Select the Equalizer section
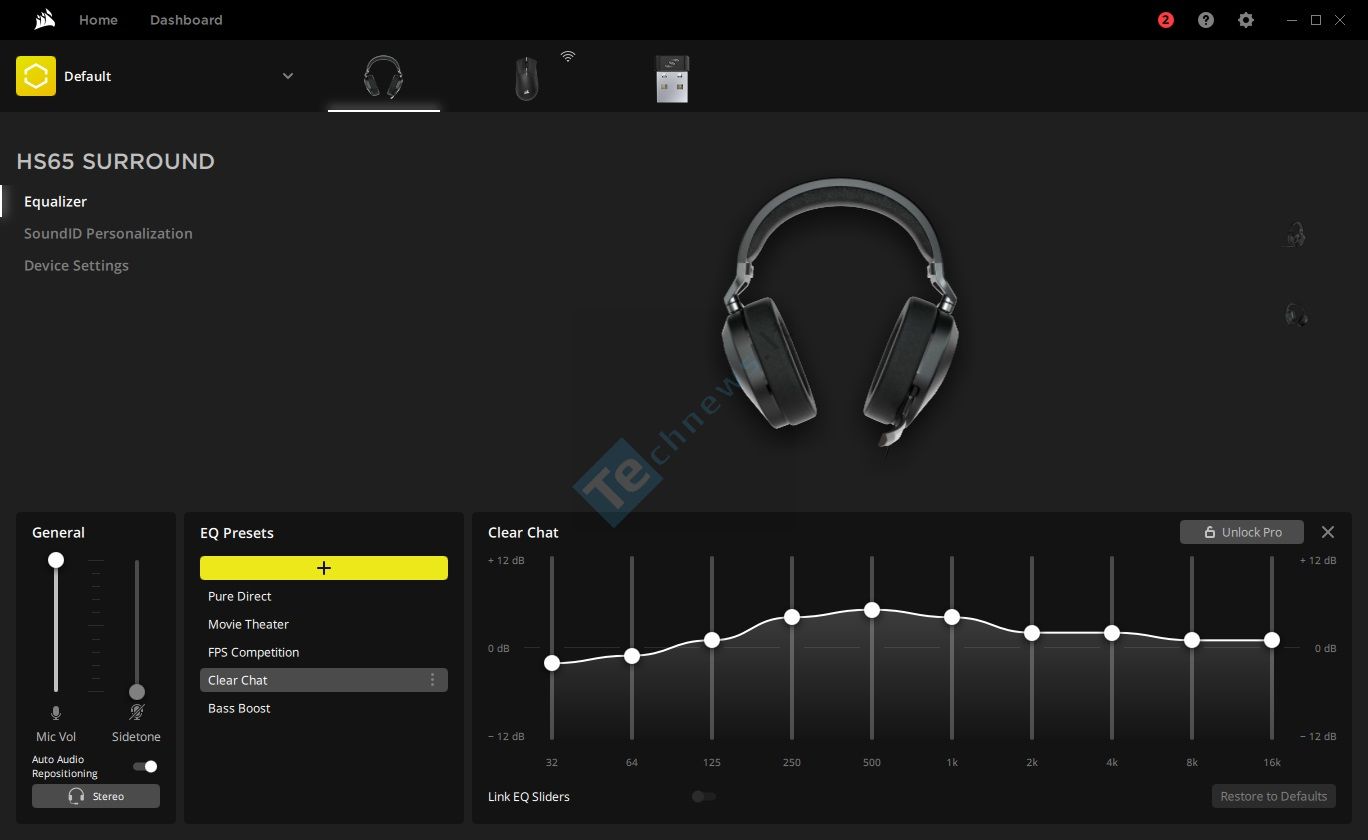Viewport: 1368px width, 840px height. pyautogui.click(x=56, y=201)
